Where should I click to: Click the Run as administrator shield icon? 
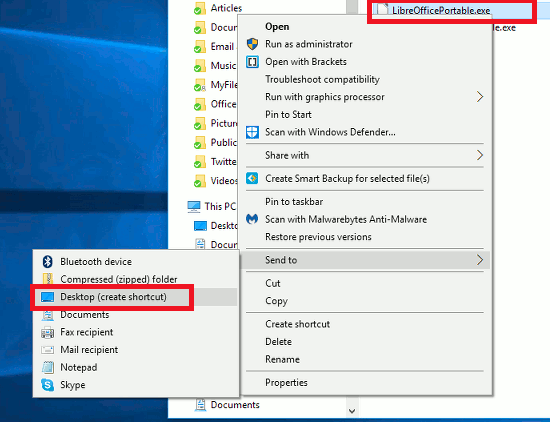[x=252, y=44]
